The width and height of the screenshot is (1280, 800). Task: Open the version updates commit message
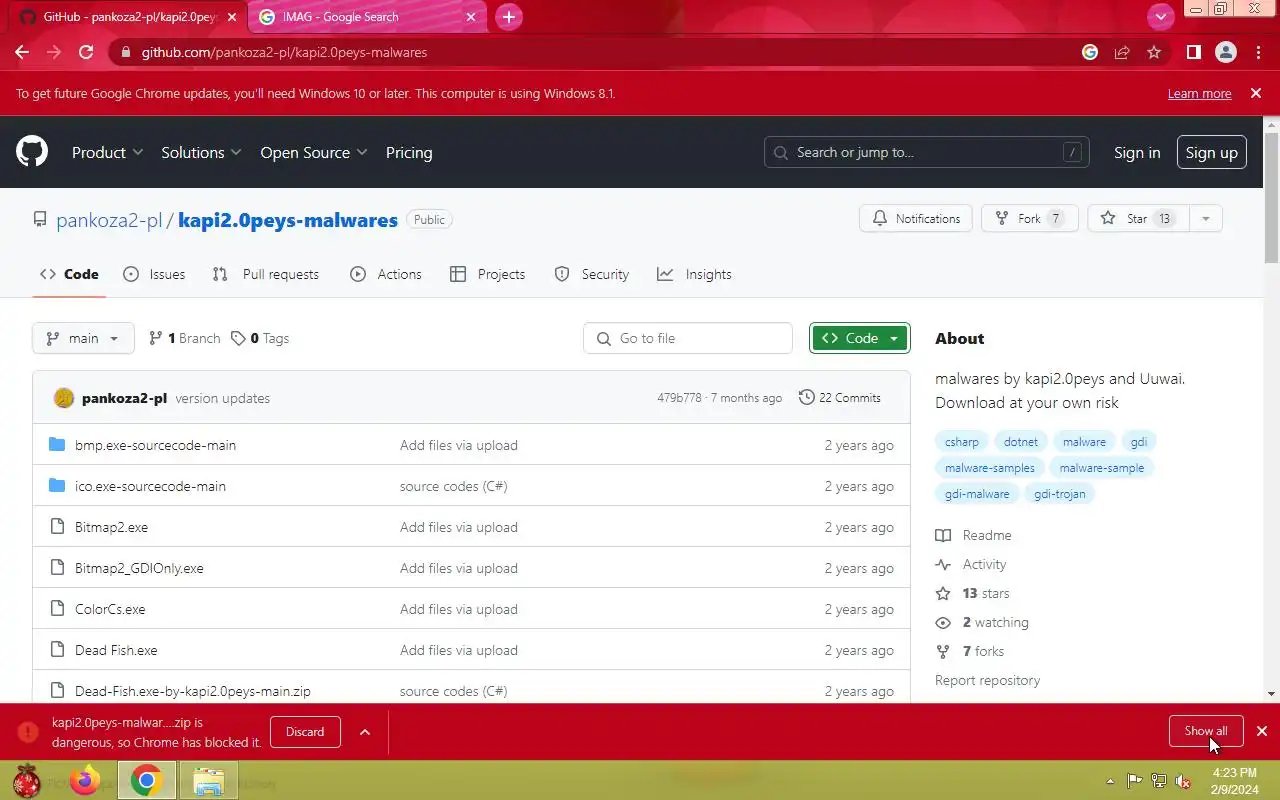(x=222, y=398)
